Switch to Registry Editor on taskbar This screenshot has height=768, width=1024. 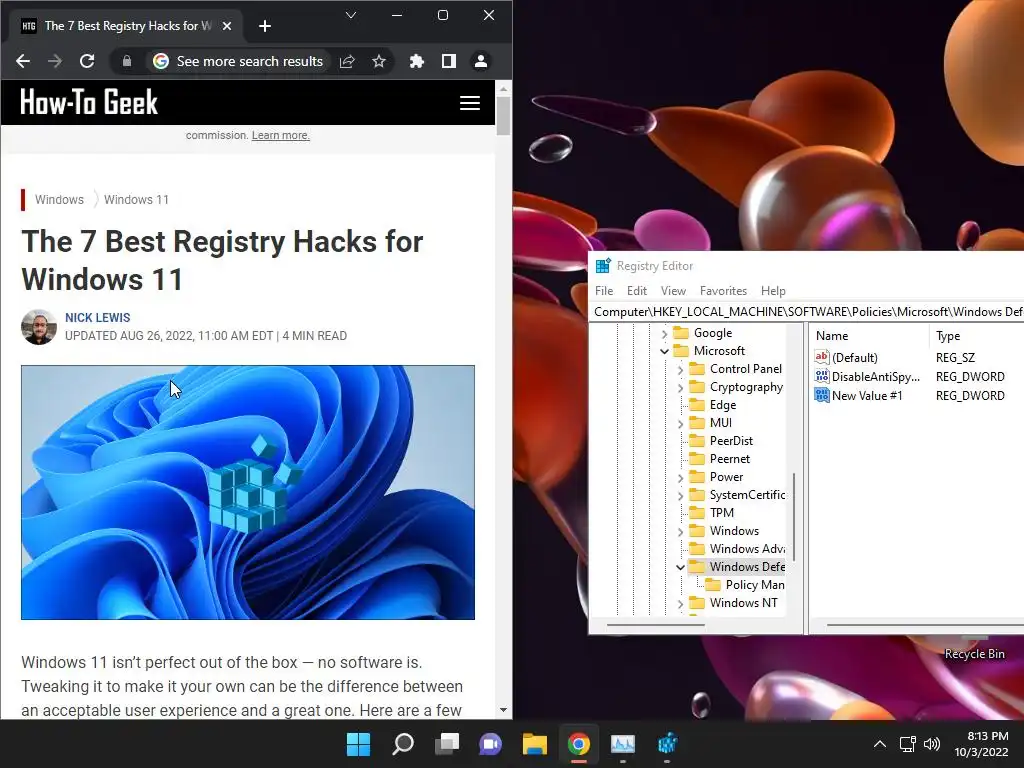click(667, 744)
